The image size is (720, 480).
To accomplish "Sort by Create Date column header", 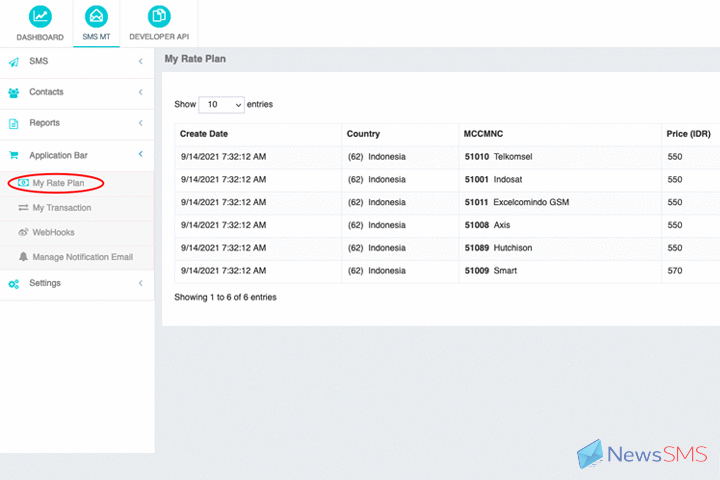I will coord(204,134).
